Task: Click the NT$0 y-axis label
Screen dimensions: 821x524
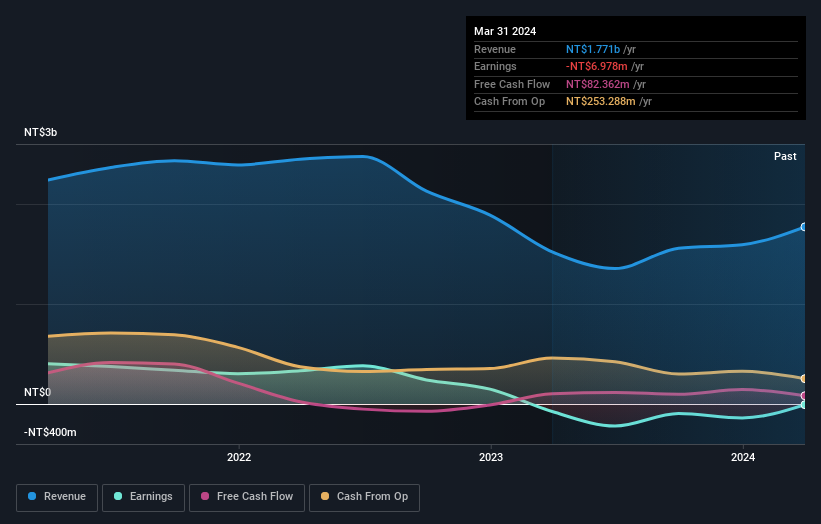Action: [37, 392]
